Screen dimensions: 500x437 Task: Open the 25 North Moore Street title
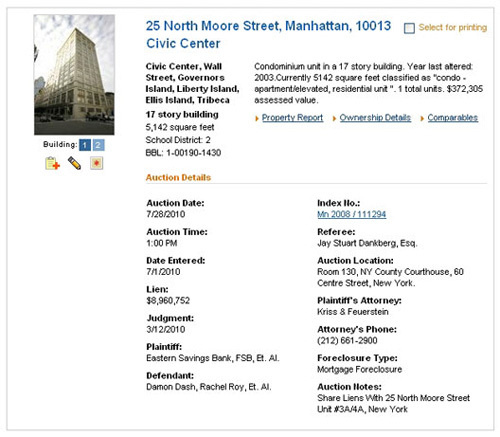click(x=268, y=26)
